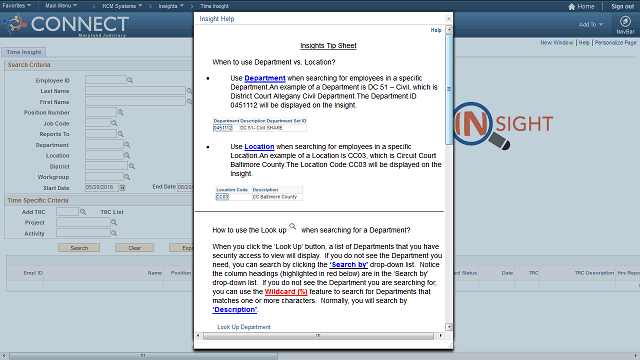Screen dimensions: 640x360
Task: Click the TRC List label
Action: tap(112, 212)
